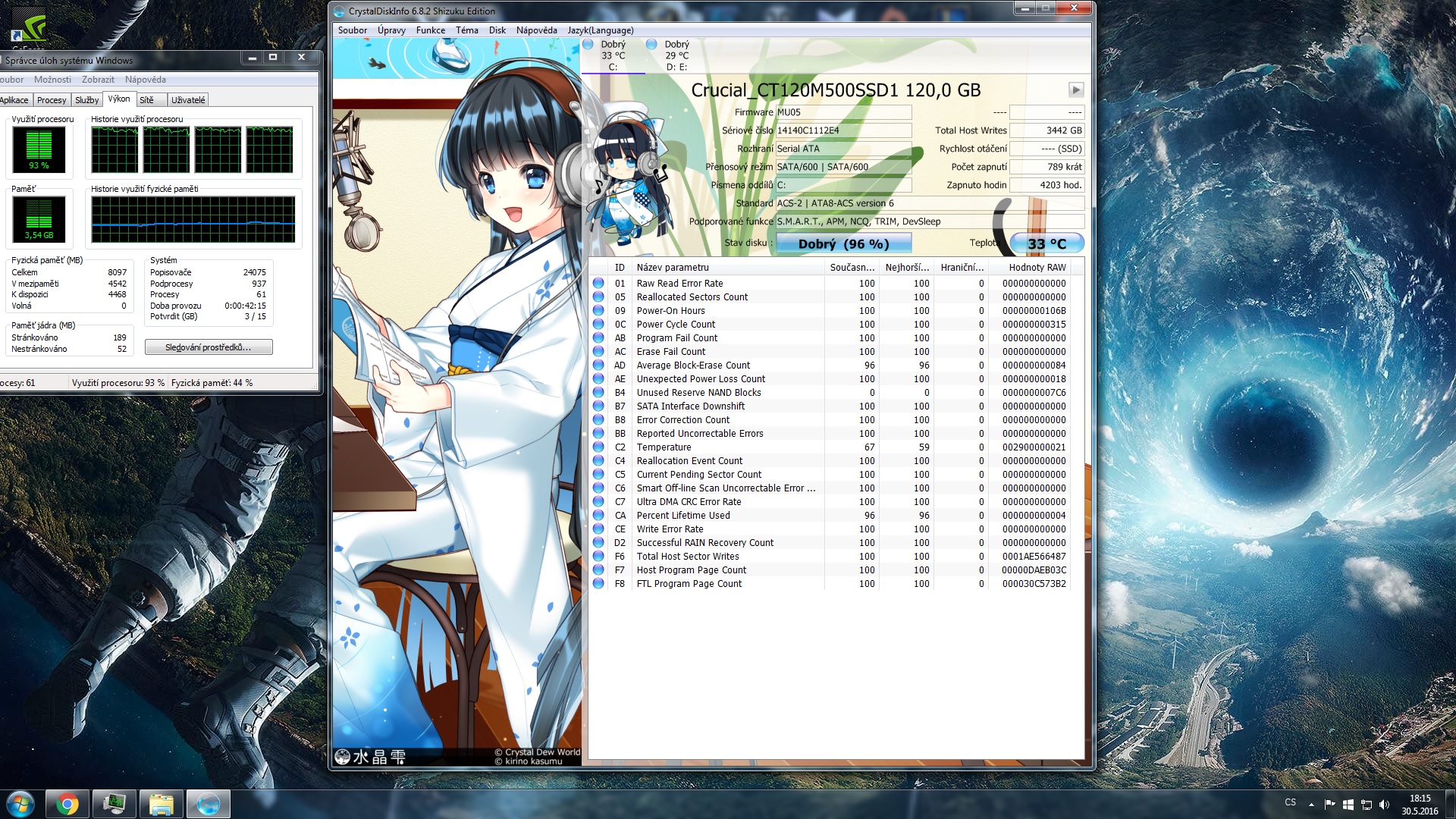
Task: Switch to the Procesy tab
Action: click(52, 100)
